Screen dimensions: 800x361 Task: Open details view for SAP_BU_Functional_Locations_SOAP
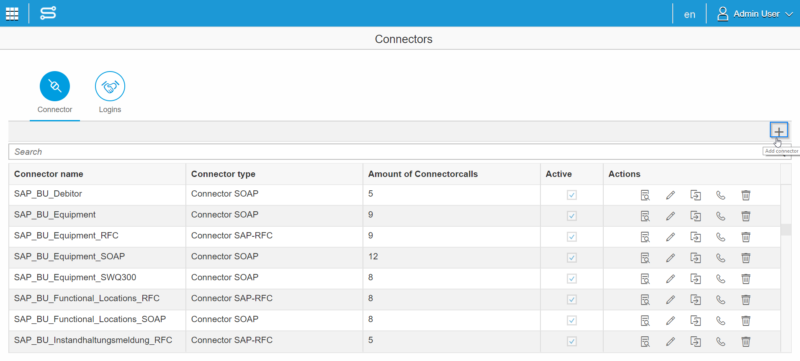[645, 321]
